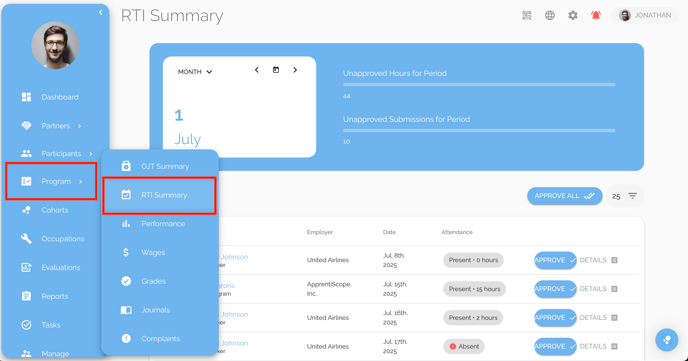Open Journals in the Program submenu
Viewport: 688px width, 361px height.
click(x=160, y=310)
